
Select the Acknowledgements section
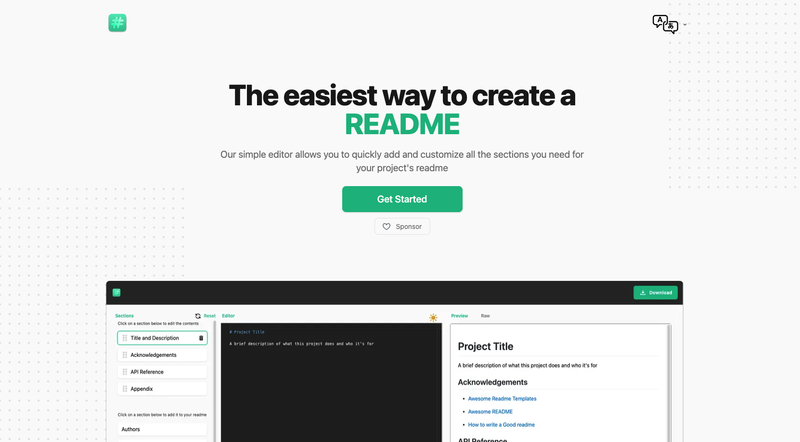tap(162, 355)
